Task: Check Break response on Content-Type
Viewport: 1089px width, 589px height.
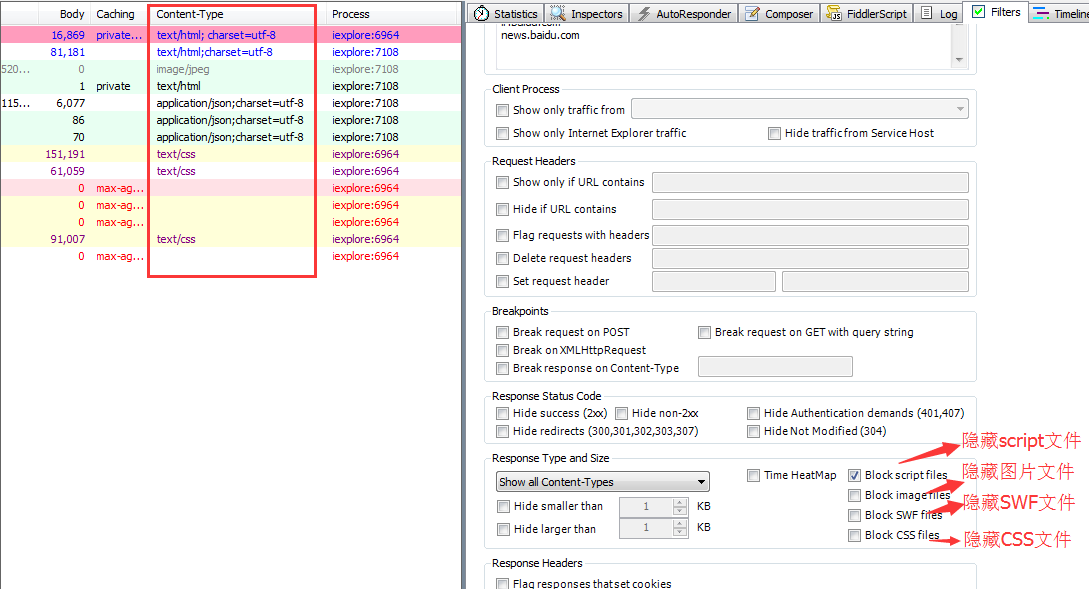Action: [502, 369]
